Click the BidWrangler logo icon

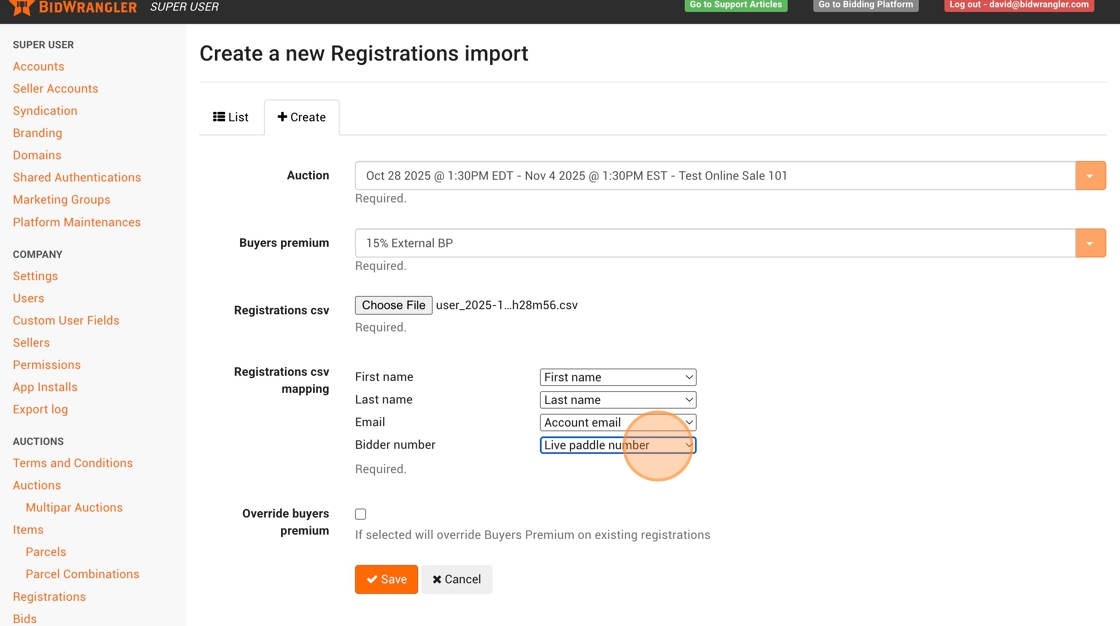tap(21, 7)
